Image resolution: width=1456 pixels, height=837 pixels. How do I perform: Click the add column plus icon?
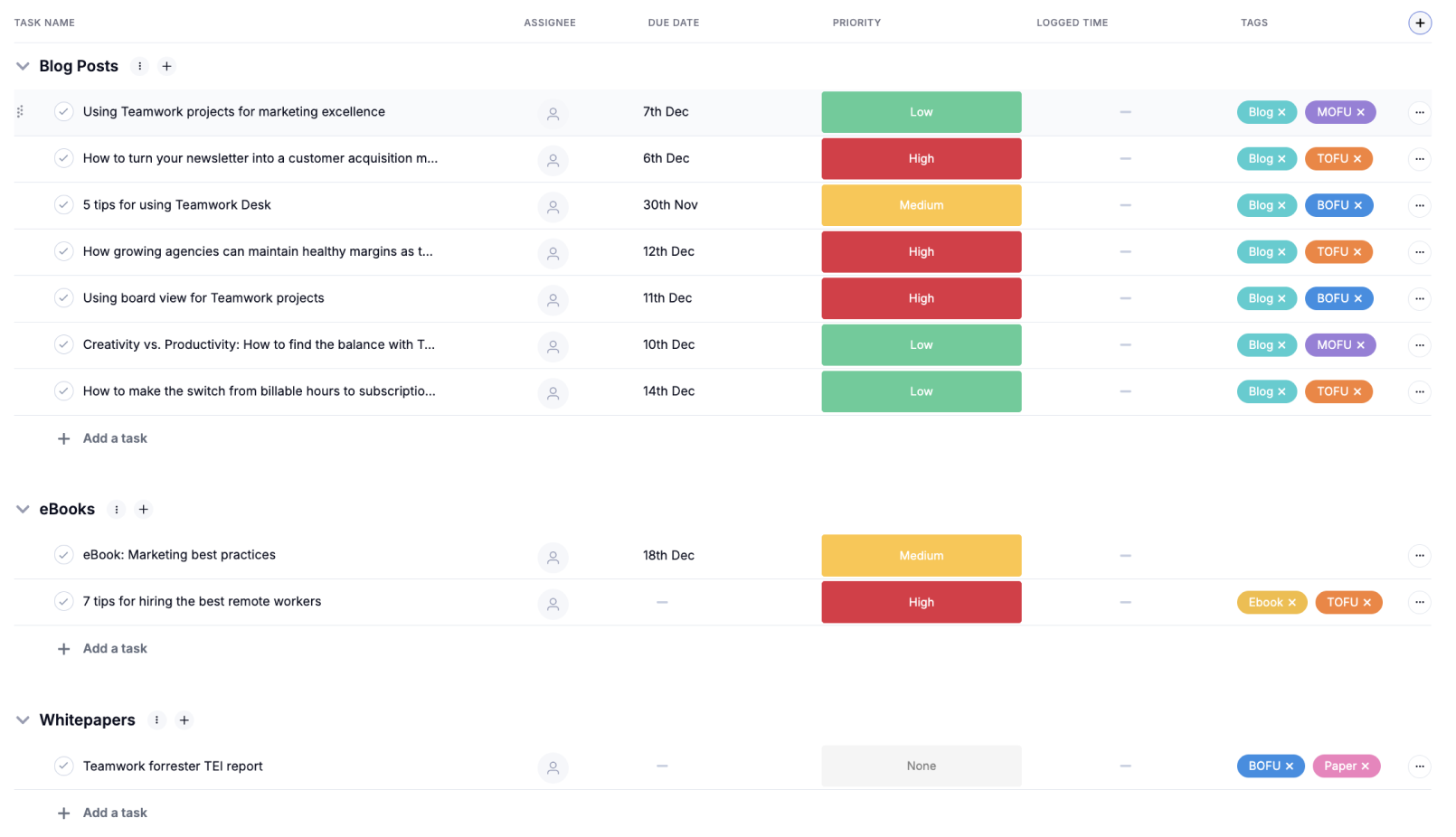point(1419,23)
